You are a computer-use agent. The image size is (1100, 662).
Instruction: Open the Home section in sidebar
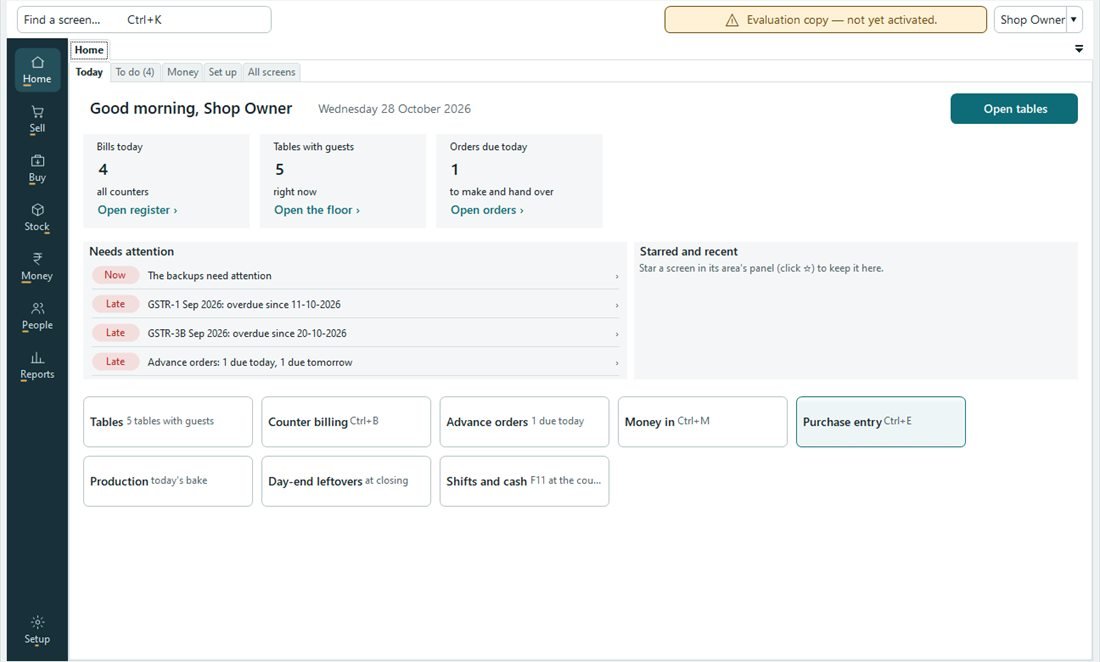[x=37, y=70]
